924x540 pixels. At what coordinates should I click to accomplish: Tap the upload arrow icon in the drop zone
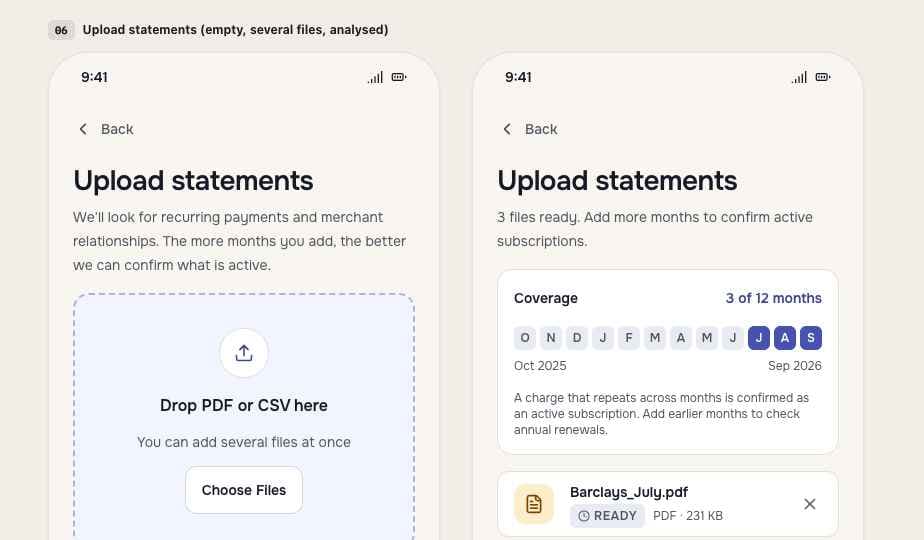coord(244,353)
